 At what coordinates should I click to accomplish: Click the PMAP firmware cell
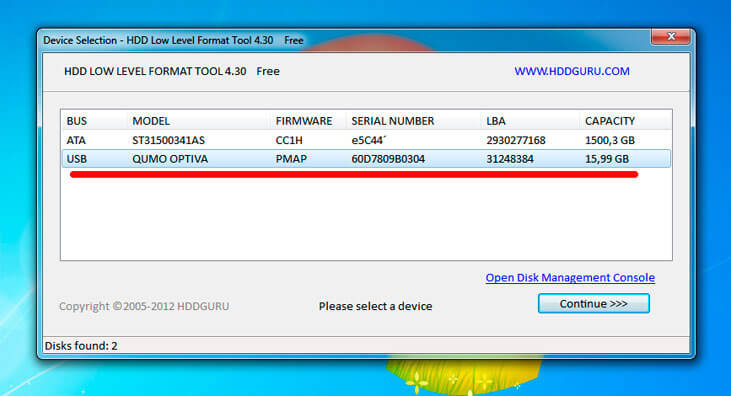pyautogui.click(x=291, y=159)
